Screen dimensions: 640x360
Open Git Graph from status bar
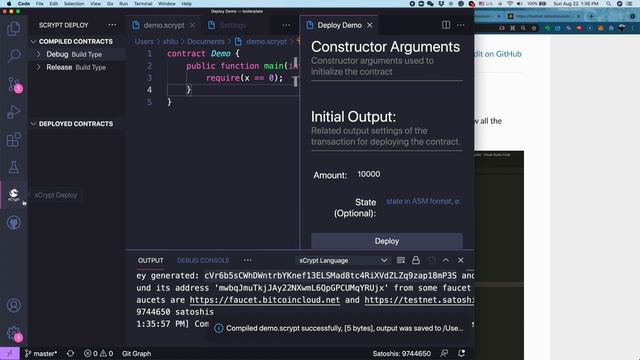click(x=136, y=353)
